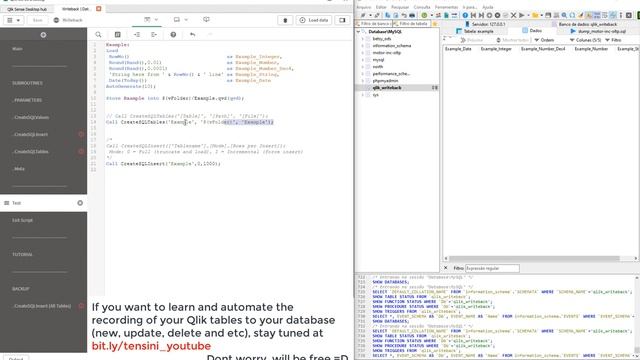Expand the information_schema database node
The width and height of the screenshot is (640, 360).
tap(362, 46)
